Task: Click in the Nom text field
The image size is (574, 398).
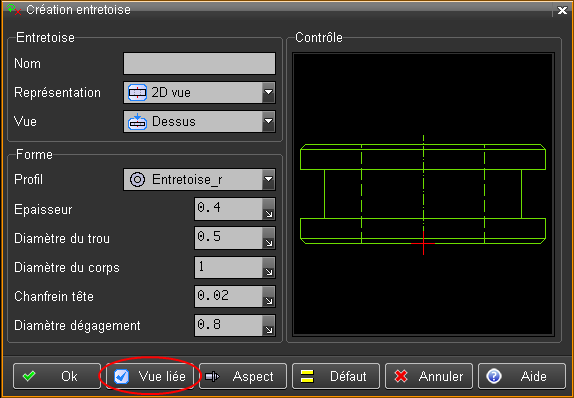Action: click(200, 63)
